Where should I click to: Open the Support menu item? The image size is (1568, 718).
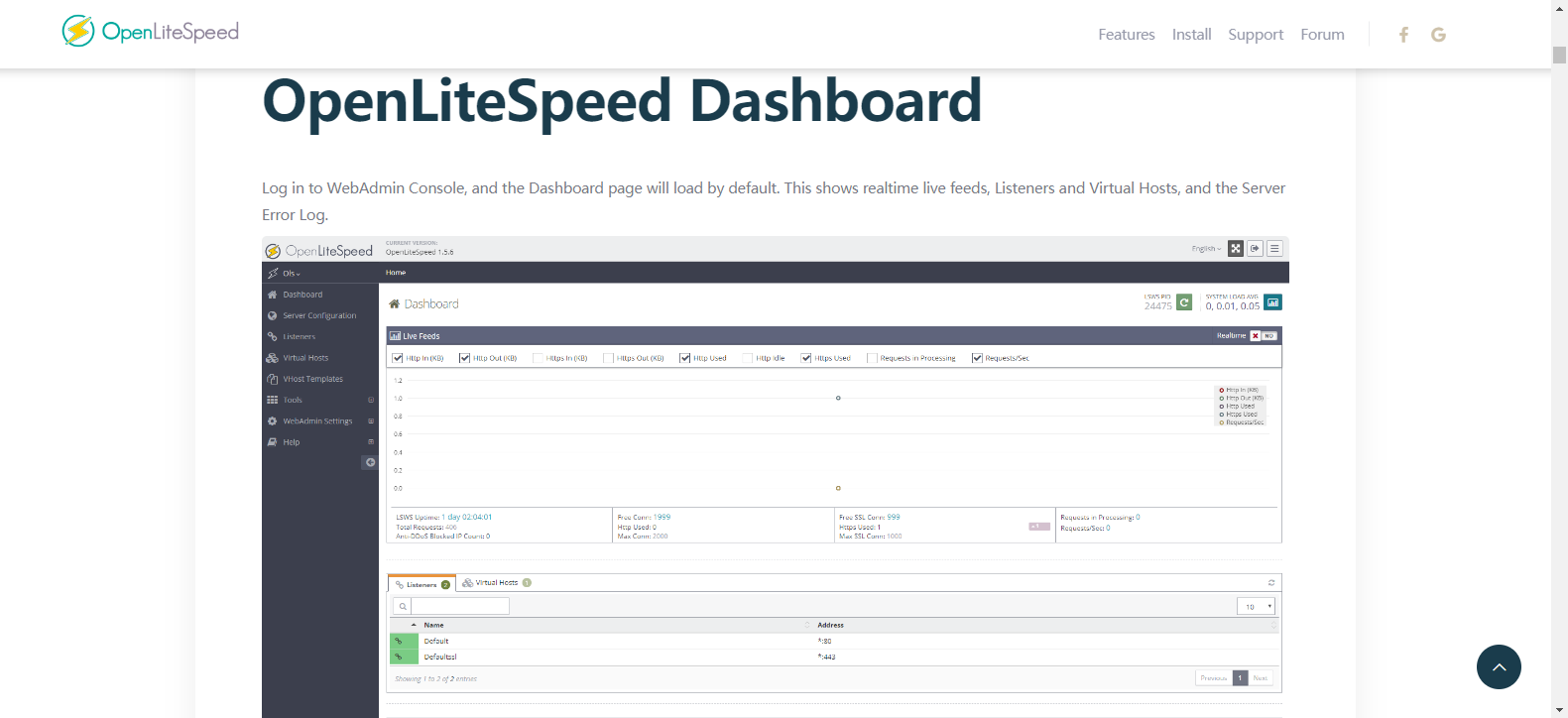click(1256, 35)
